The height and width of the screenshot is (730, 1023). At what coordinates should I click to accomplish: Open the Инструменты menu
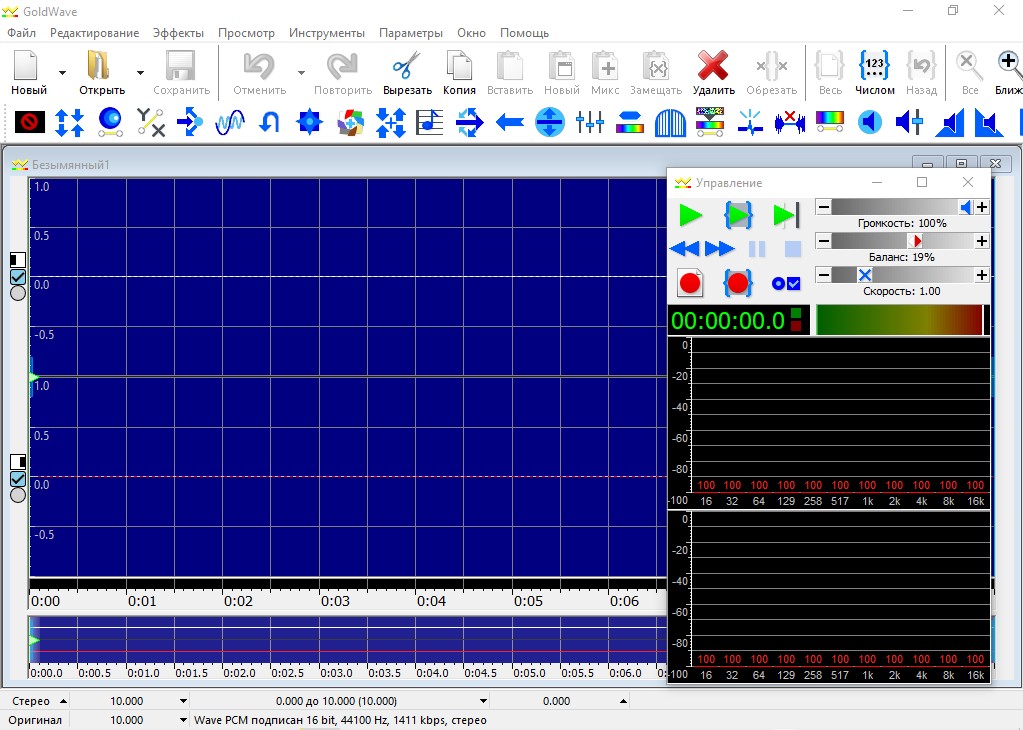[327, 32]
